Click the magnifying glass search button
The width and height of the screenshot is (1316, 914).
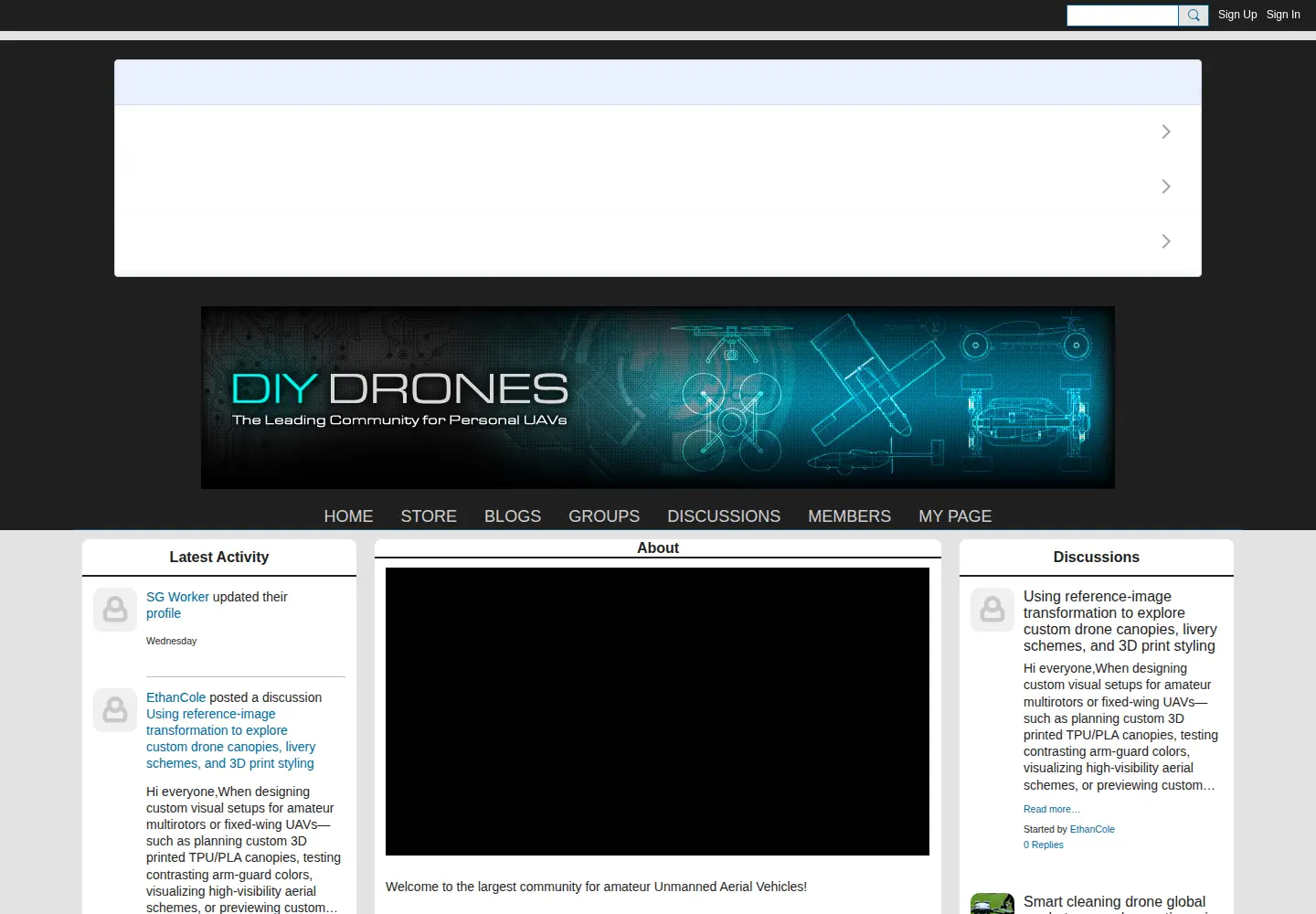coord(1194,16)
